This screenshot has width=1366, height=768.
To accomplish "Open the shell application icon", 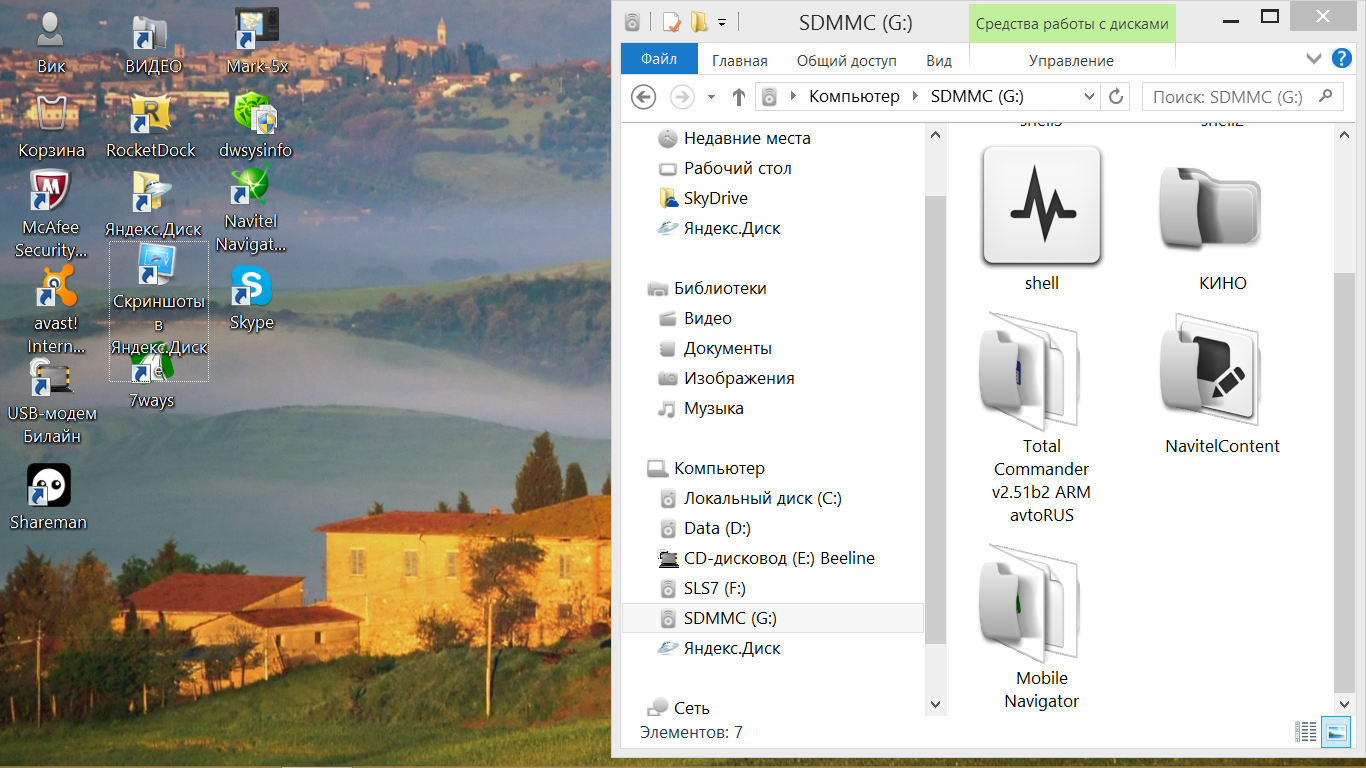I will coord(1041,206).
